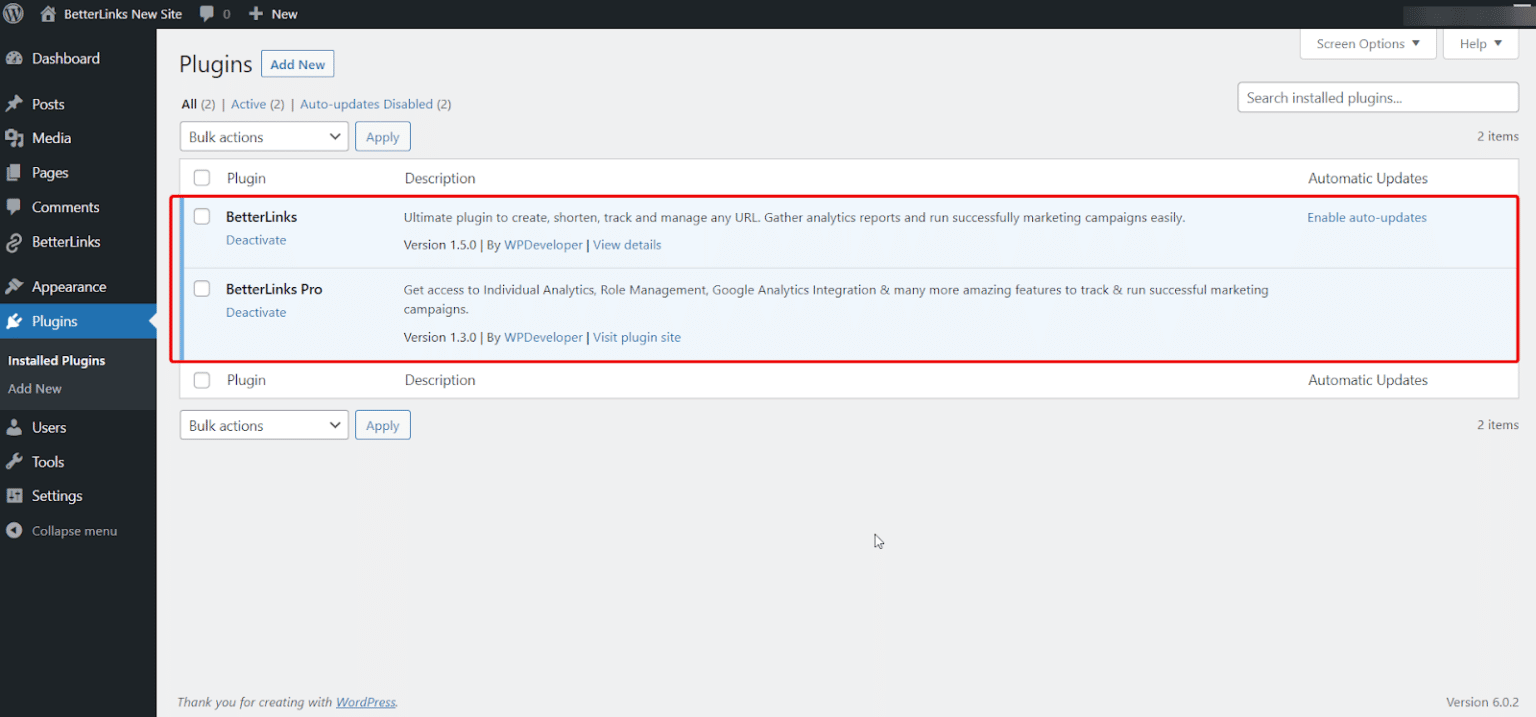Expand the Screen Options panel

coord(1367,43)
